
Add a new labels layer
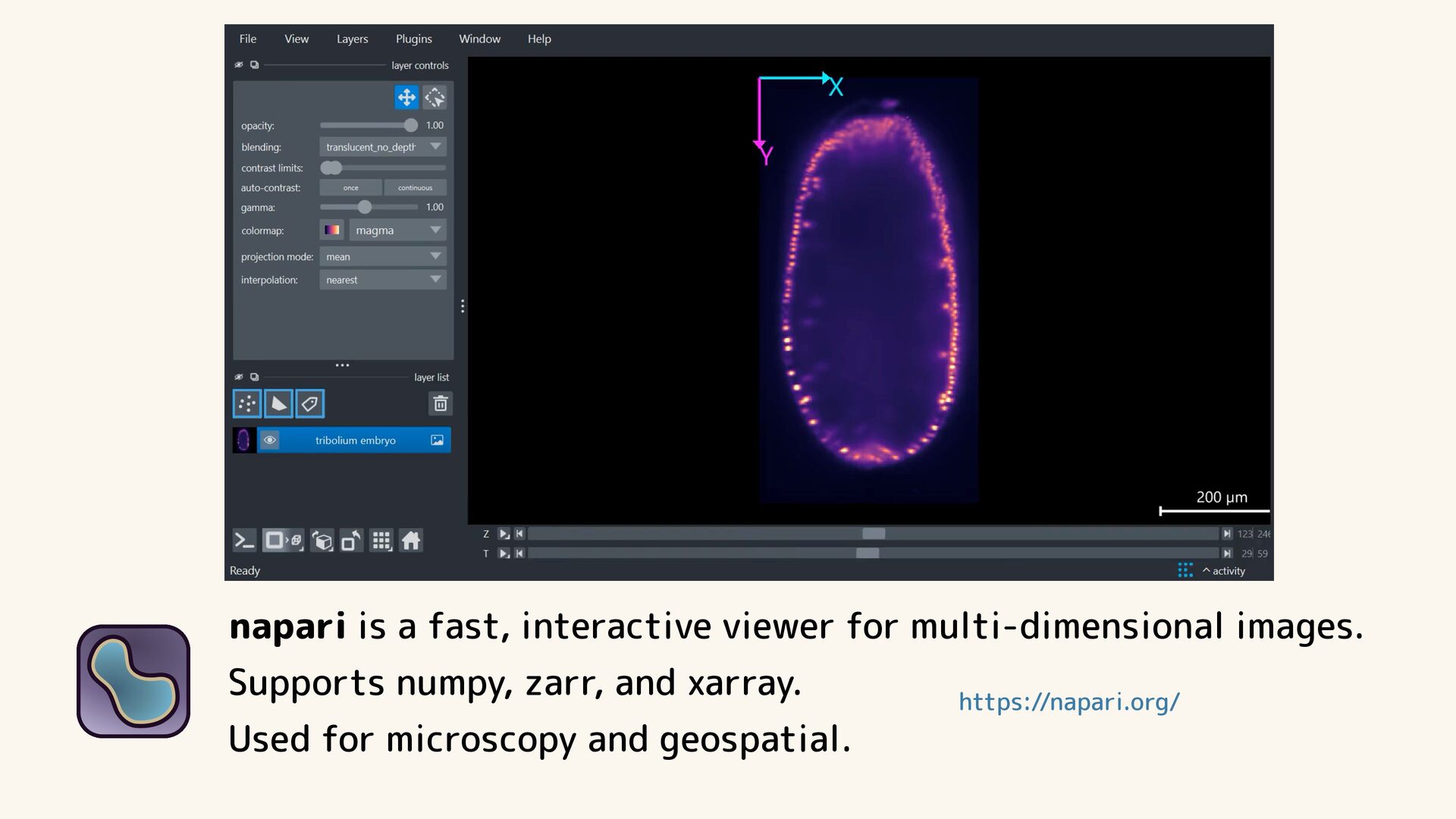pos(309,403)
